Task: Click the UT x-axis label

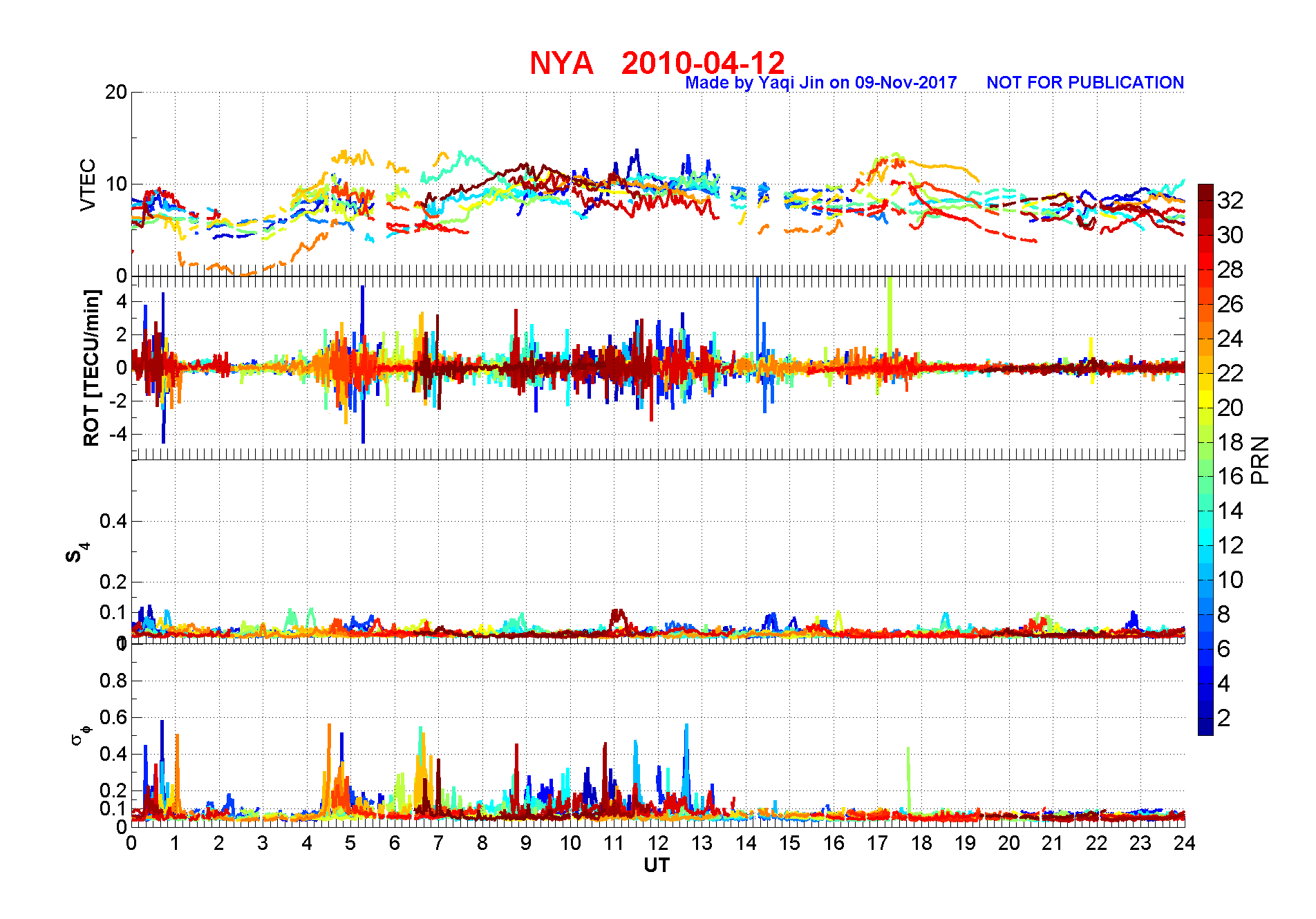Action: point(657,865)
